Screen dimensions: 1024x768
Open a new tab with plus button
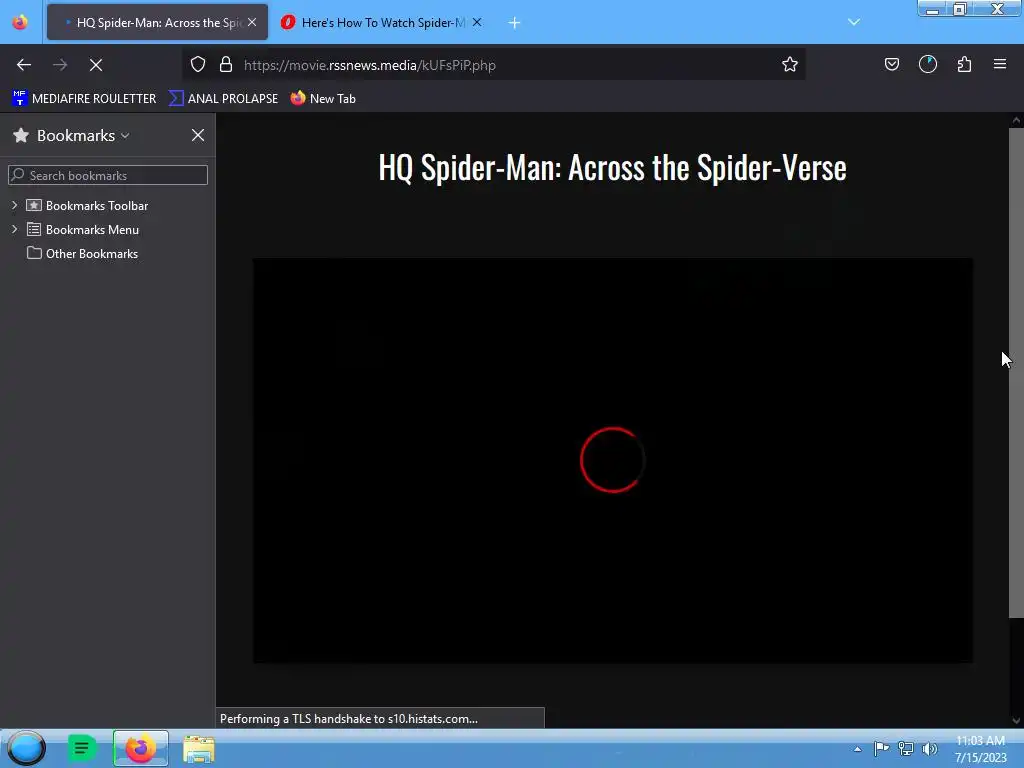515,23
